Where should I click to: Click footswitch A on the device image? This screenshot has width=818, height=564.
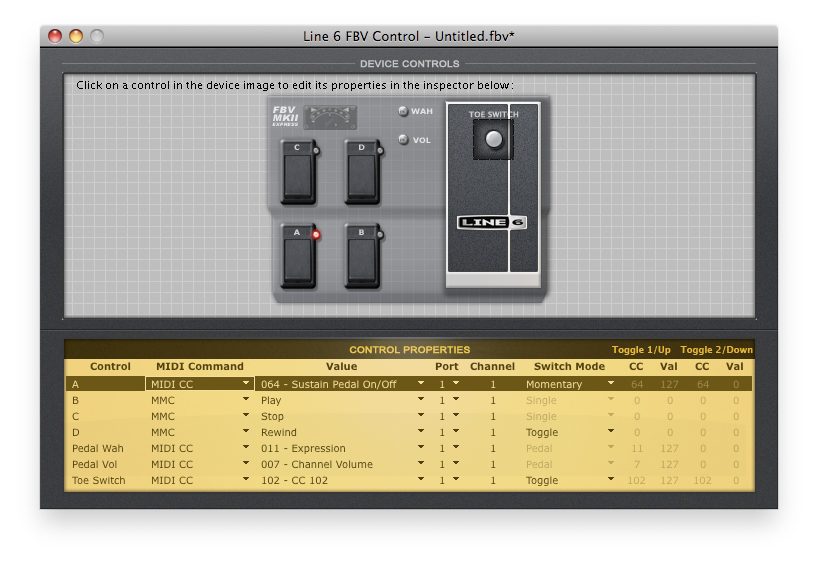pyautogui.click(x=297, y=257)
